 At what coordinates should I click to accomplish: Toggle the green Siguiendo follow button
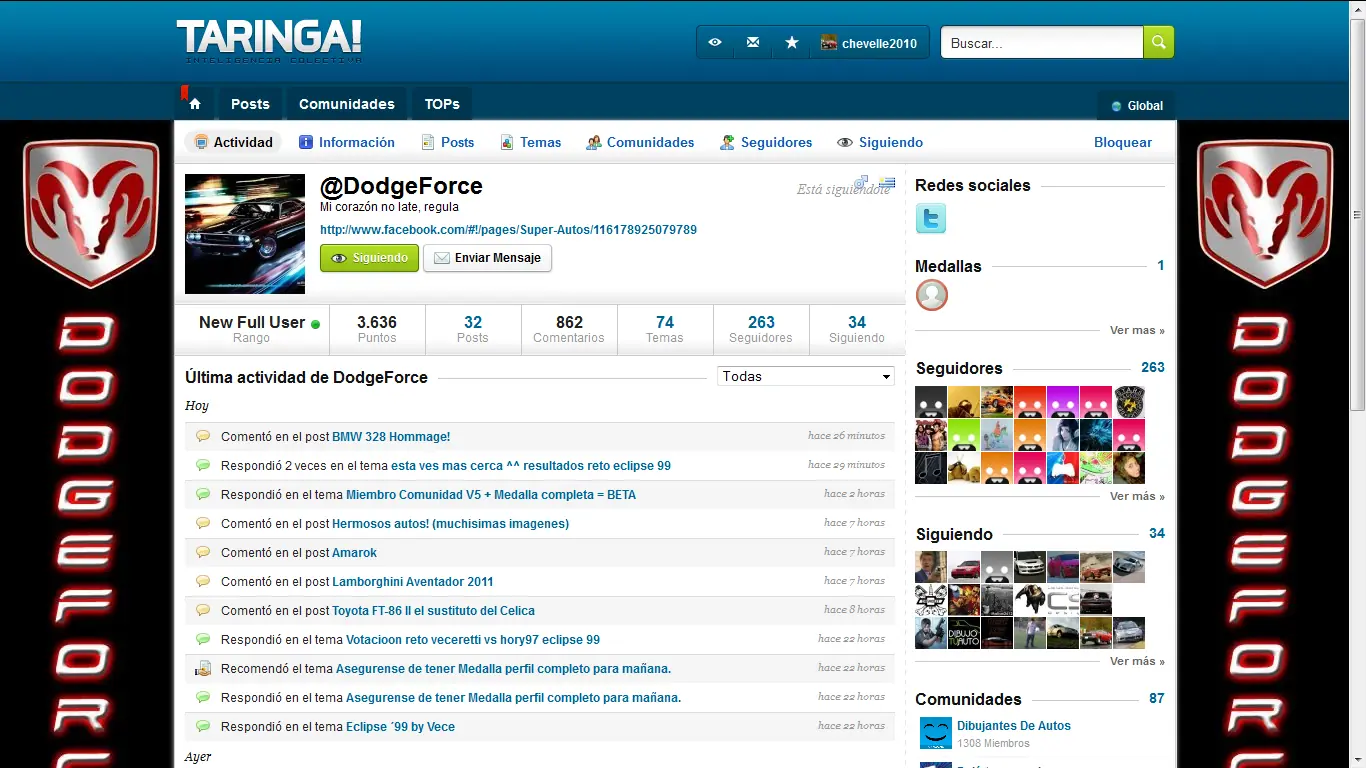(x=369, y=258)
